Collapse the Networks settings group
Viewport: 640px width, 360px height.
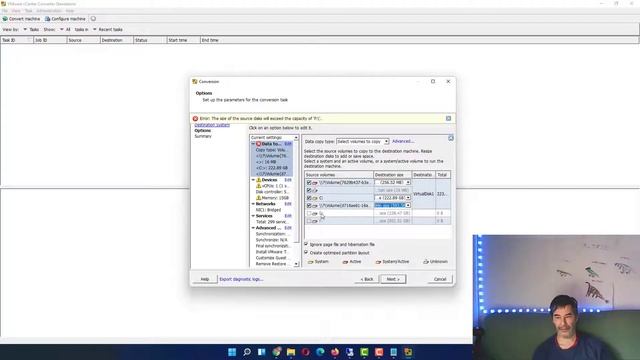click(x=253, y=204)
